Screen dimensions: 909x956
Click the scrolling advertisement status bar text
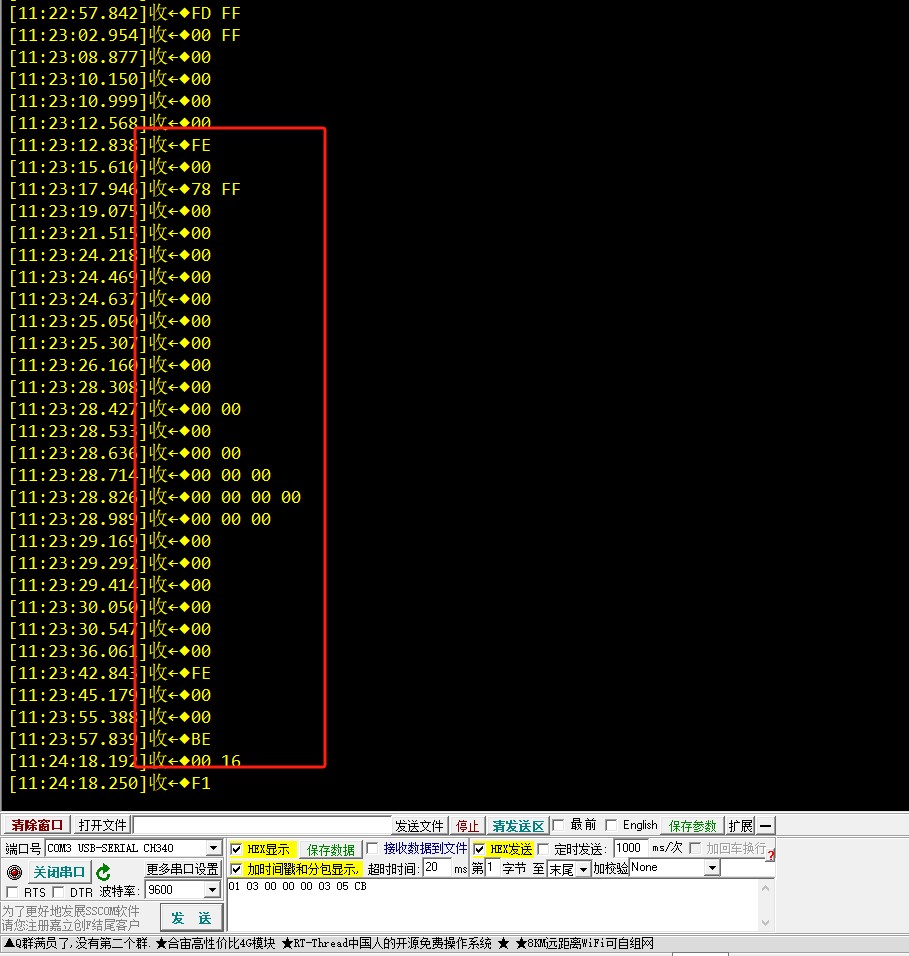point(329,943)
